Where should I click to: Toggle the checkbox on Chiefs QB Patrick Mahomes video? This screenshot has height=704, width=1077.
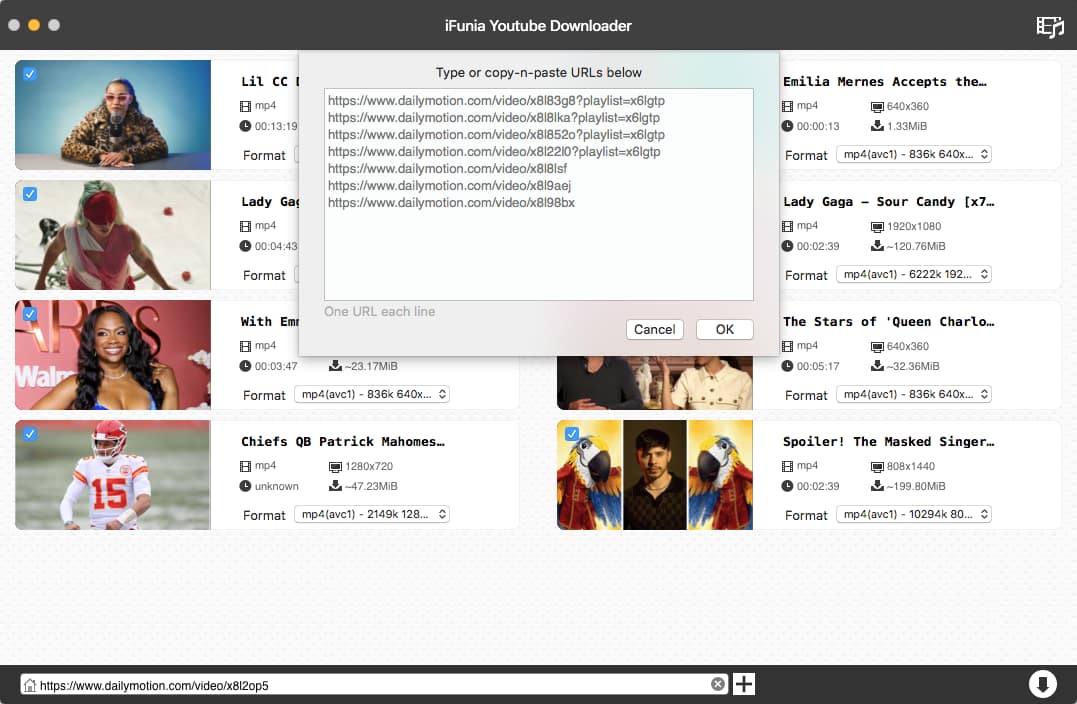[x=30, y=434]
